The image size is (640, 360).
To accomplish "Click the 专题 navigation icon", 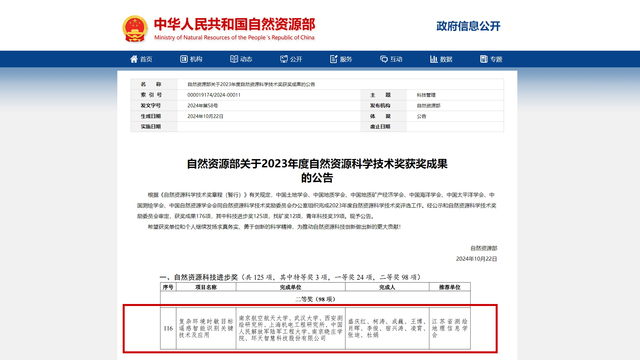I will click(x=484, y=59).
